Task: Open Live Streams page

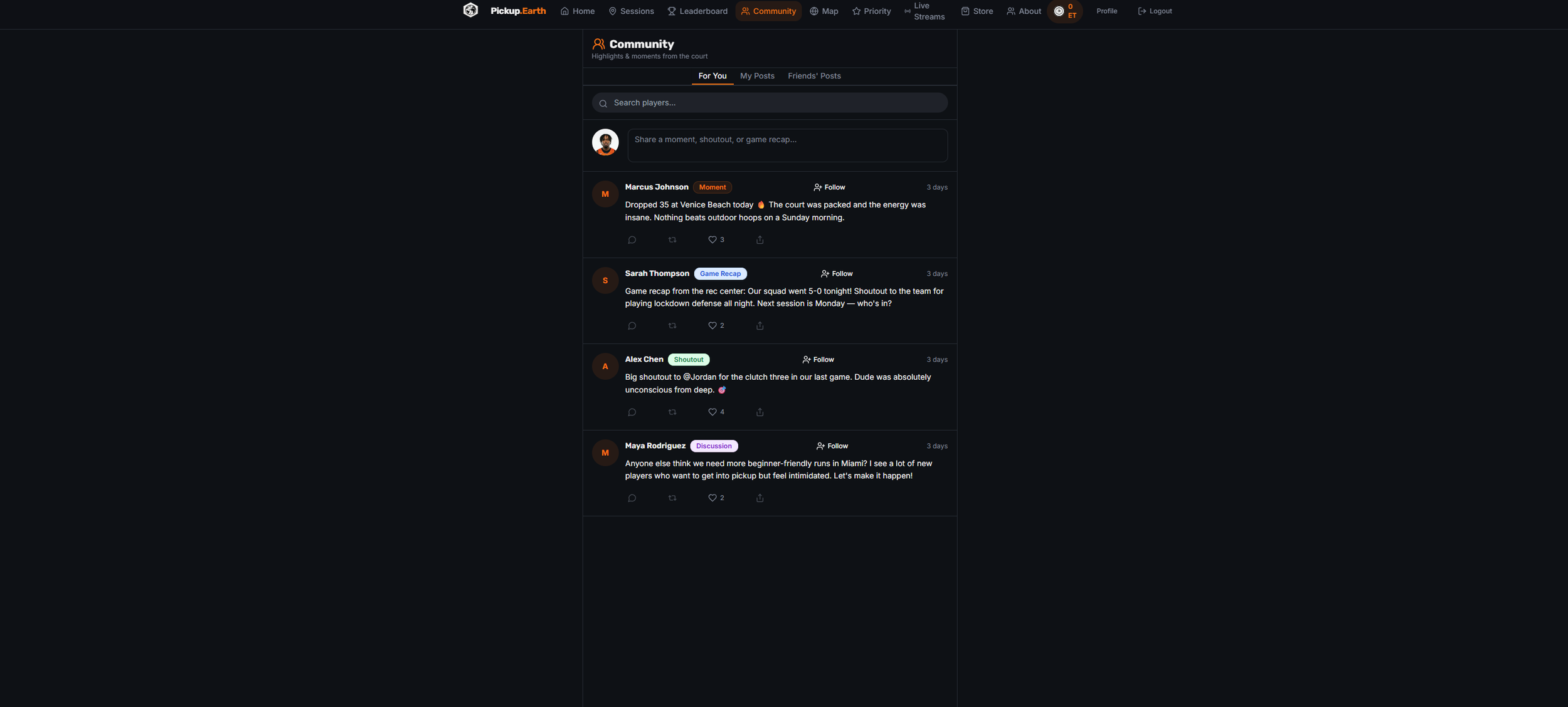Action: (924, 11)
